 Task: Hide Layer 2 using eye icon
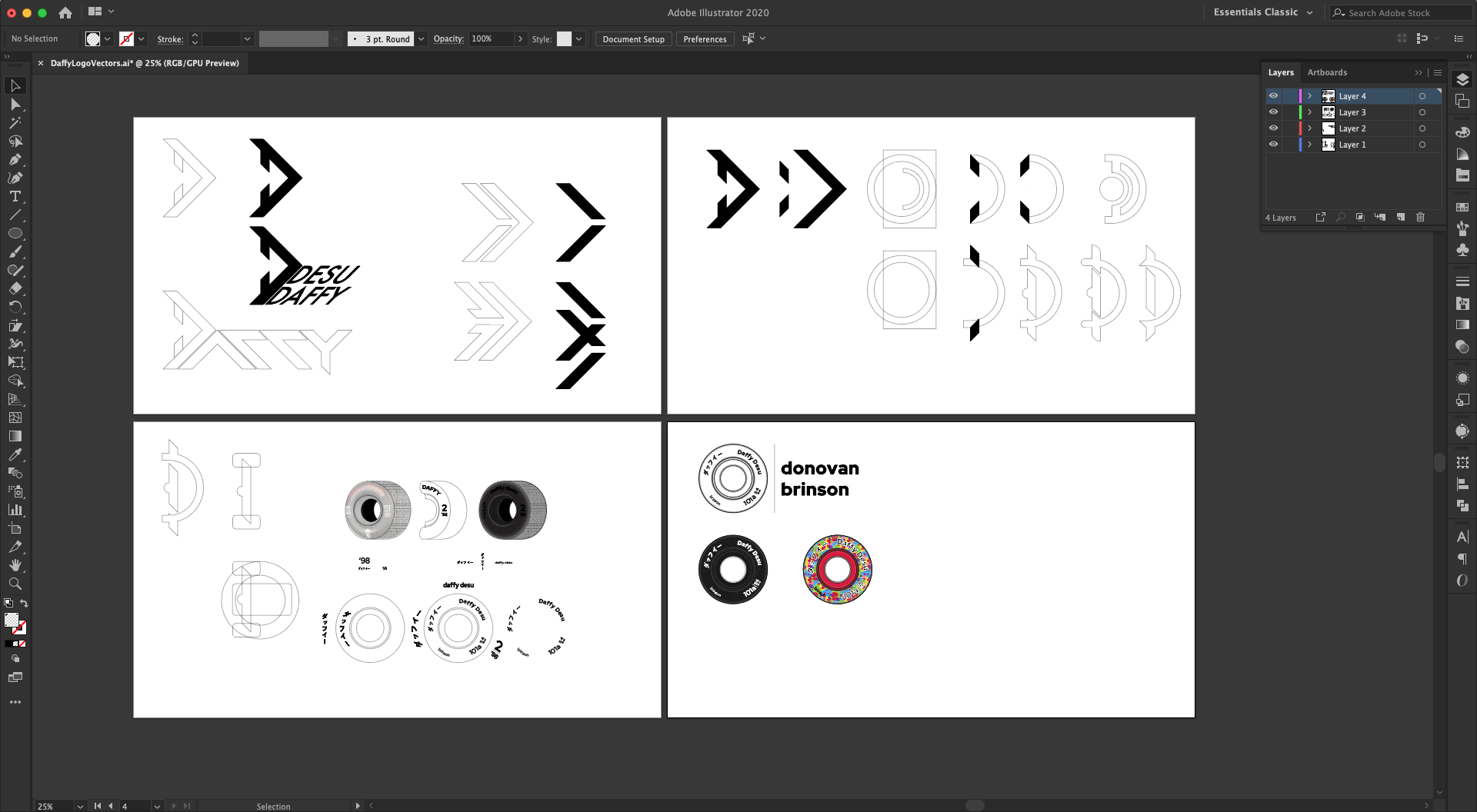(1273, 128)
